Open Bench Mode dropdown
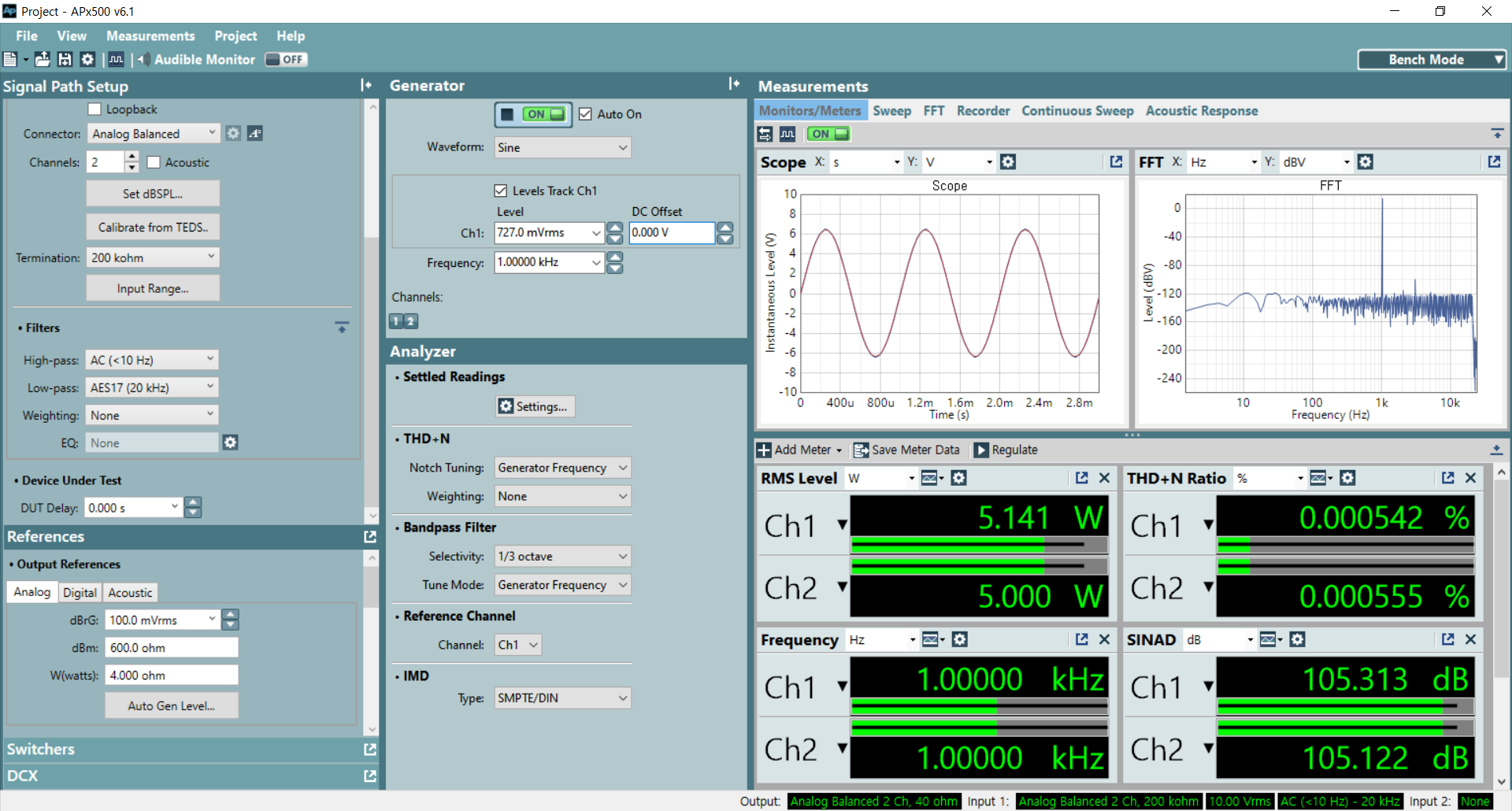This screenshot has width=1512, height=811. [1432, 59]
